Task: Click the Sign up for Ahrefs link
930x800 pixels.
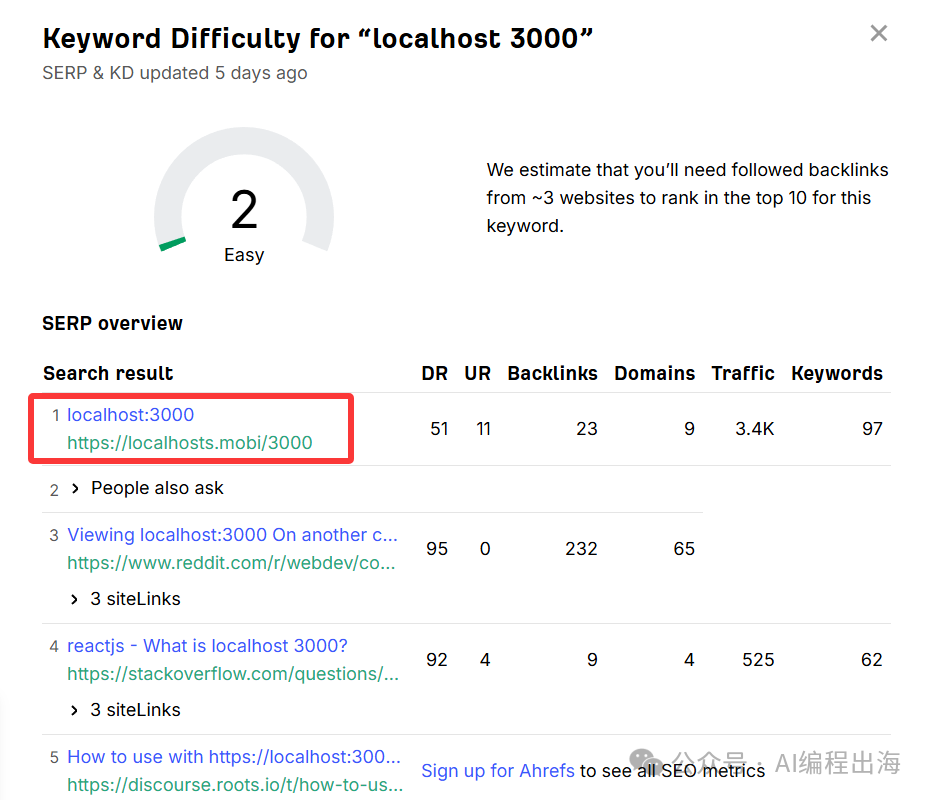Action: coord(498,770)
